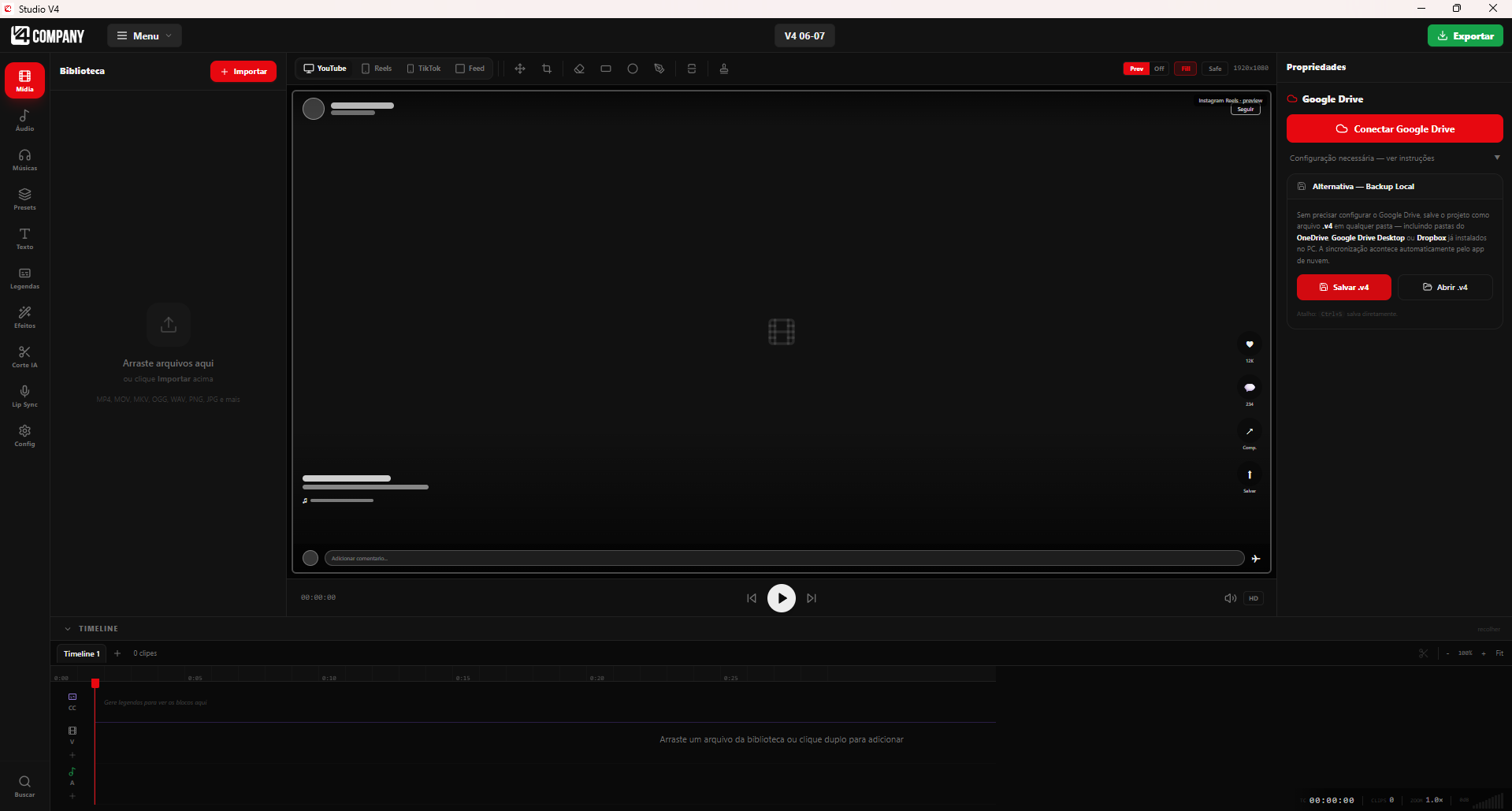The width and height of the screenshot is (1512, 811).
Task: Select the circle shape tool
Action: (x=633, y=69)
